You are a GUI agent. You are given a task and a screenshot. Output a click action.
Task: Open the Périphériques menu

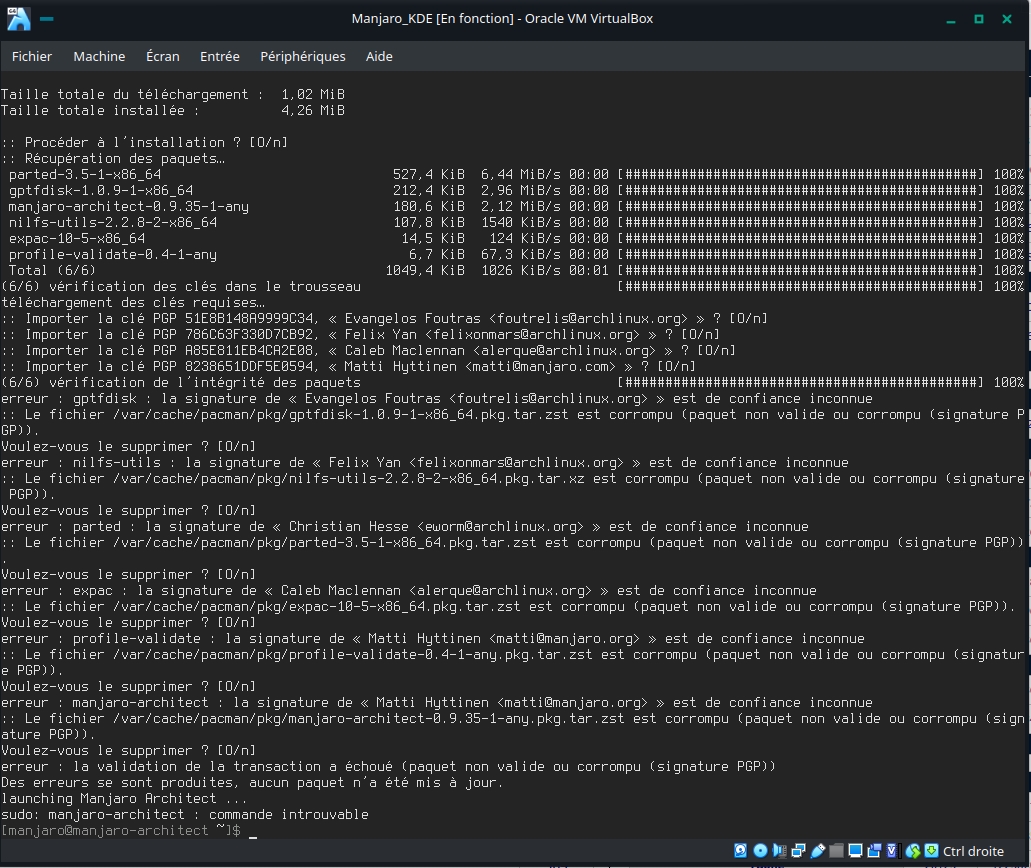[302, 56]
